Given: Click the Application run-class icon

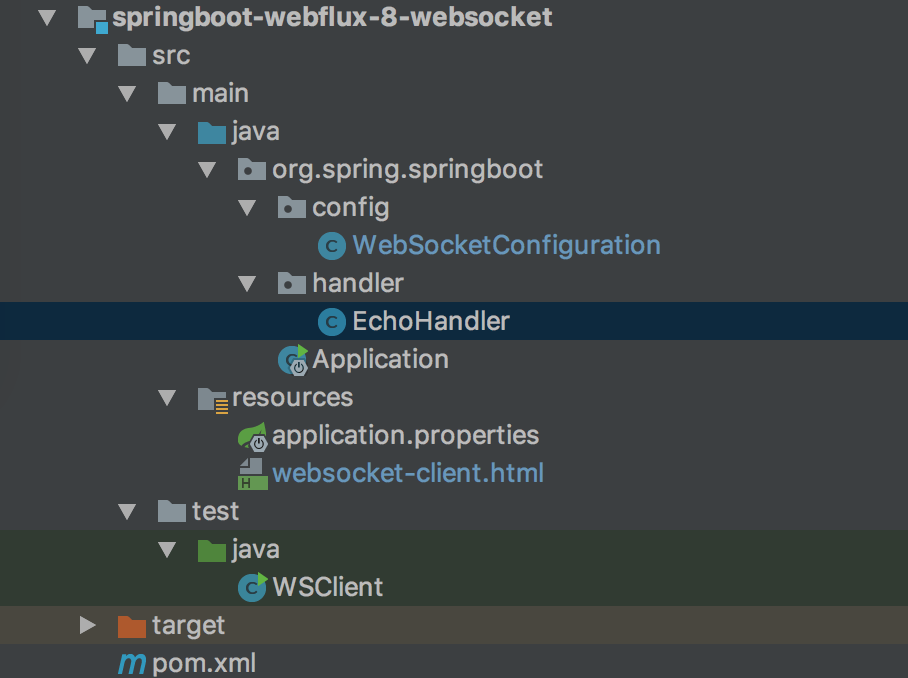Looking at the screenshot, I should click(292, 360).
